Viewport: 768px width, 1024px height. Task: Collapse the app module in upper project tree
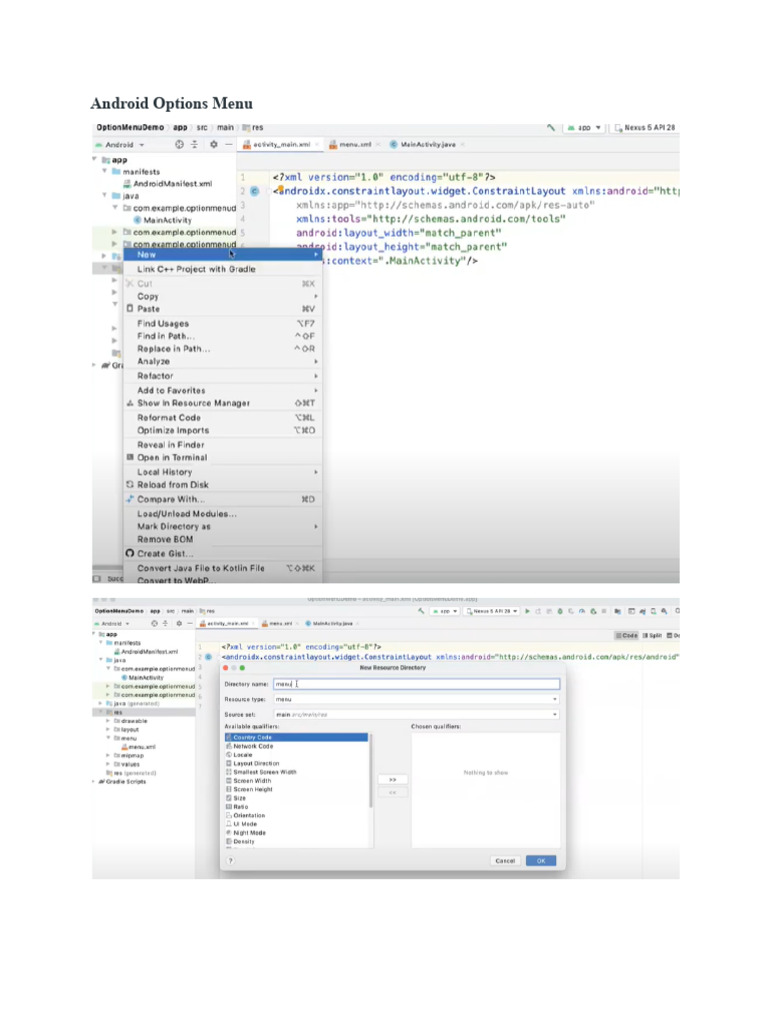[x=95, y=159]
